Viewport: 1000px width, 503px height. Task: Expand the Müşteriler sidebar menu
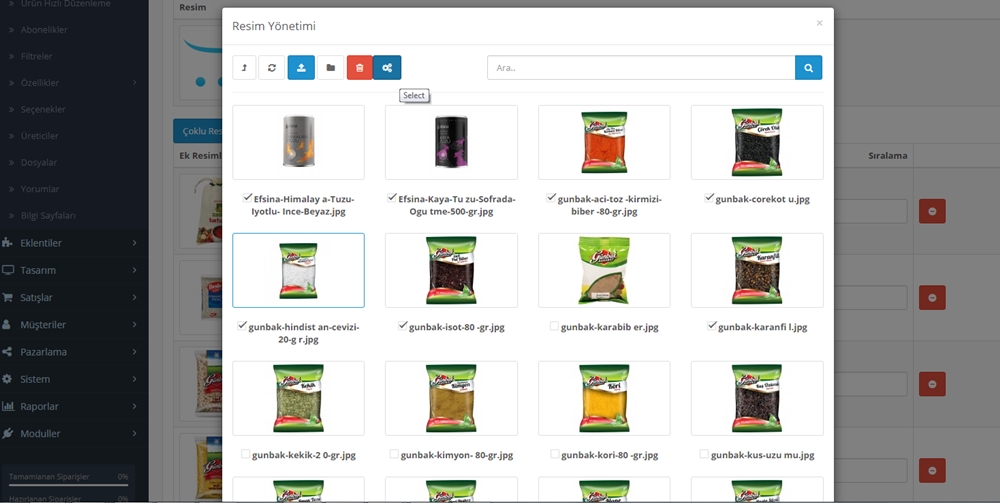(x=74, y=324)
